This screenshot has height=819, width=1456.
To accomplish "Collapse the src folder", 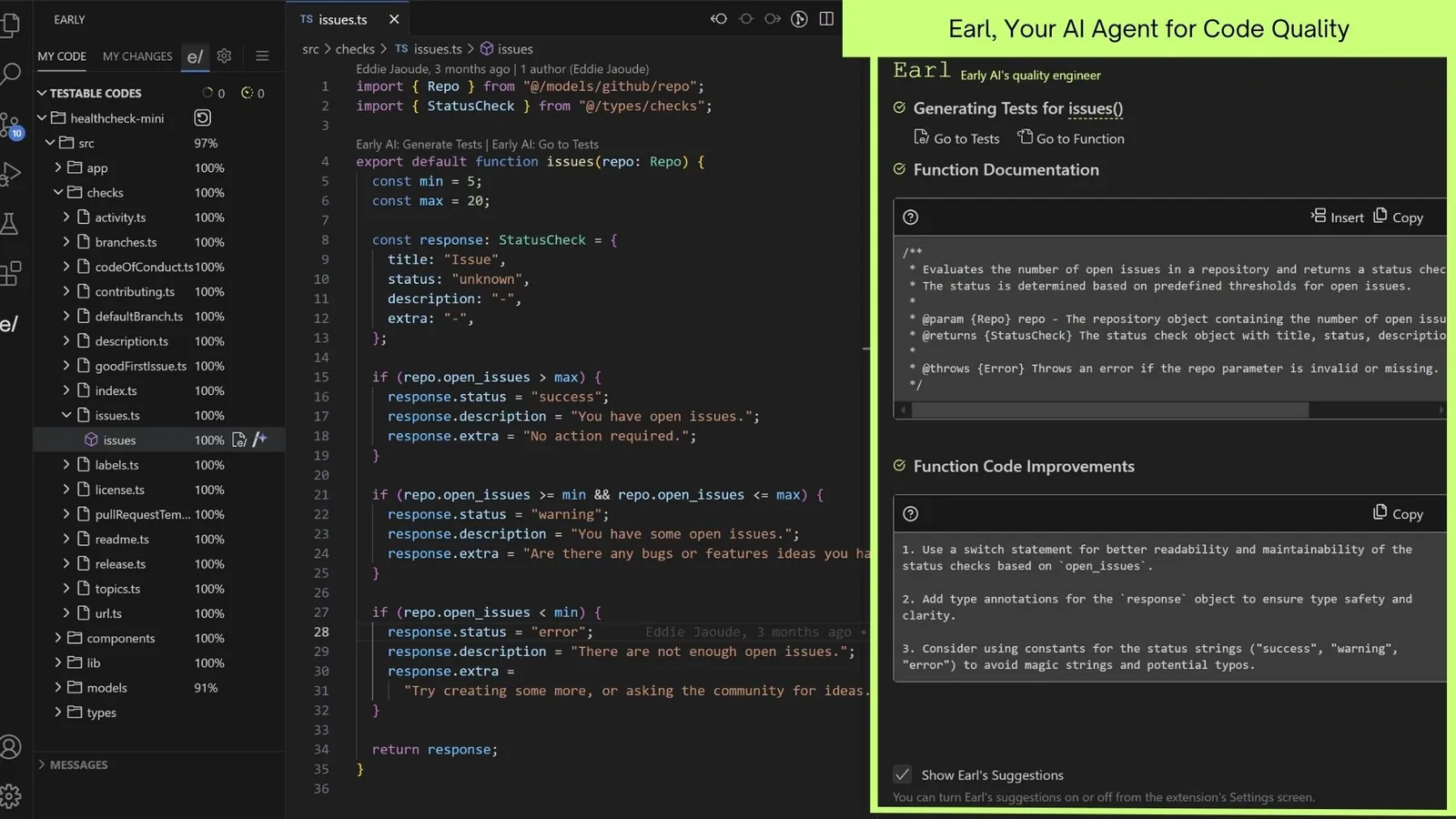I will (x=50, y=143).
